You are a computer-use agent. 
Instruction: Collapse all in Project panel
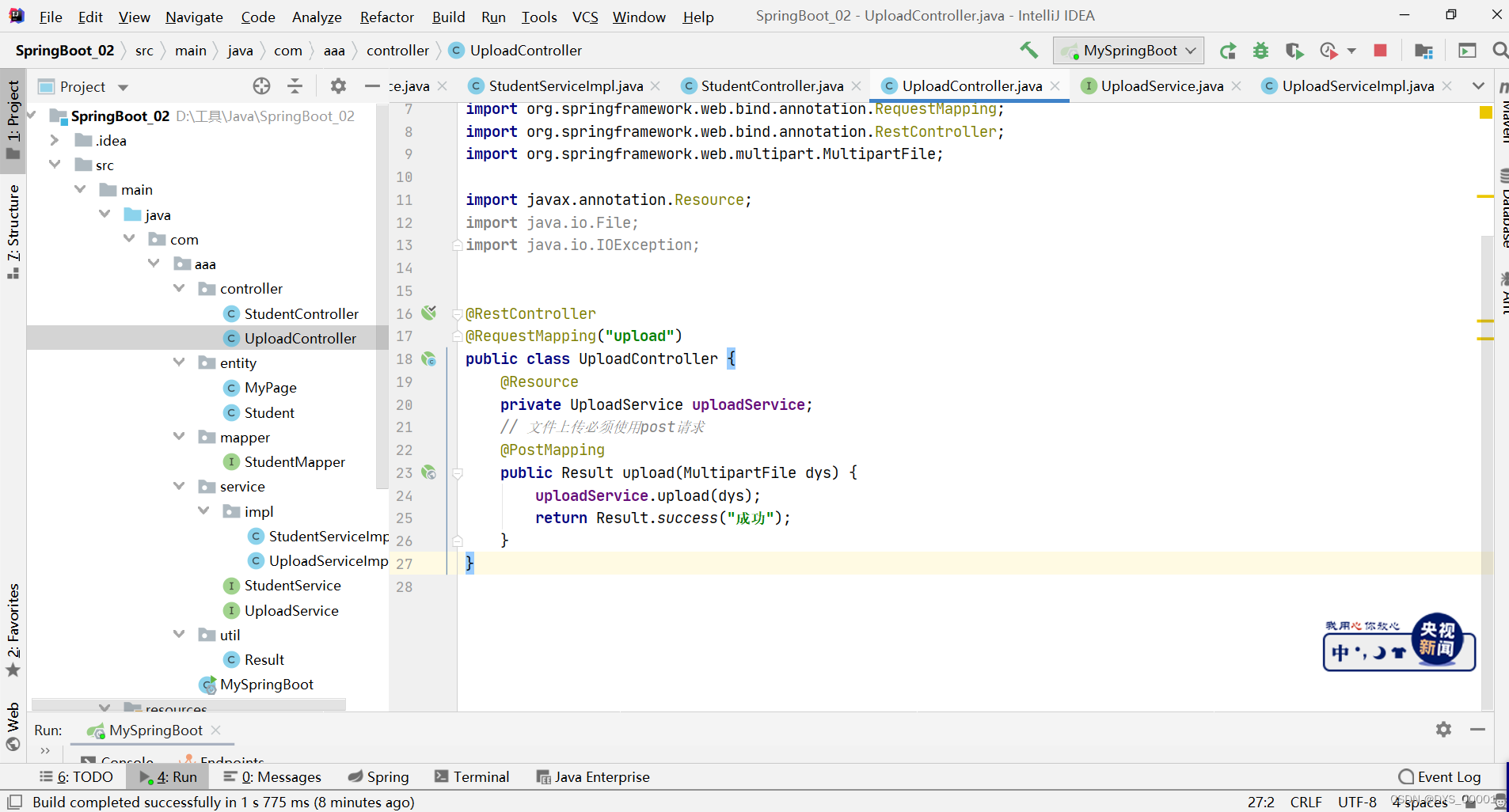295,86
